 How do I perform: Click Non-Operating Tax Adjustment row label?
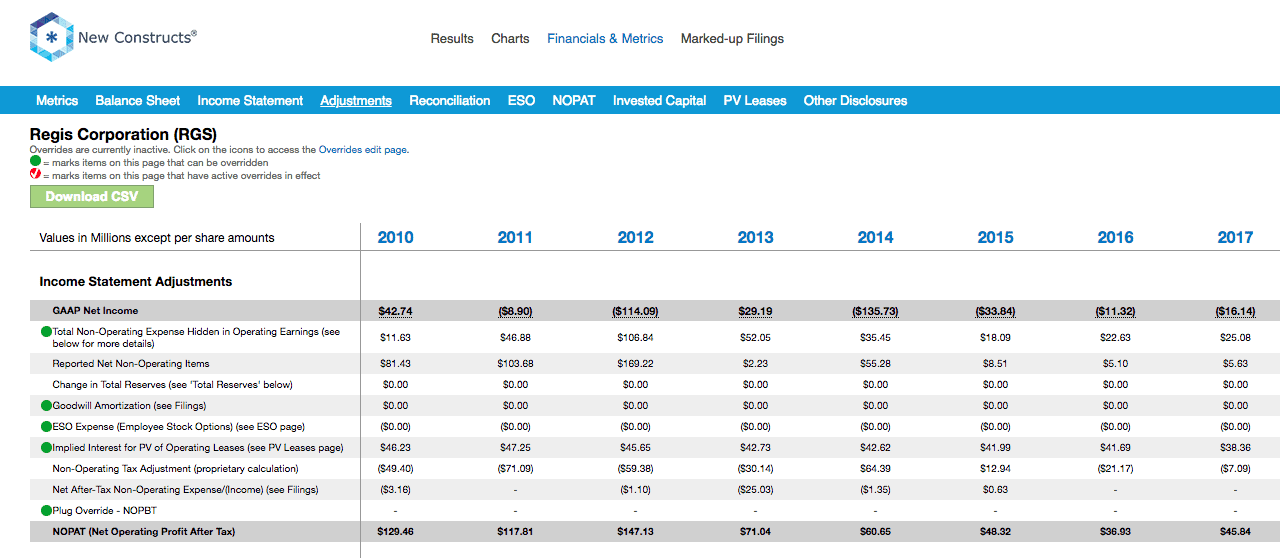pyautogui.click(x=176, y=468)
